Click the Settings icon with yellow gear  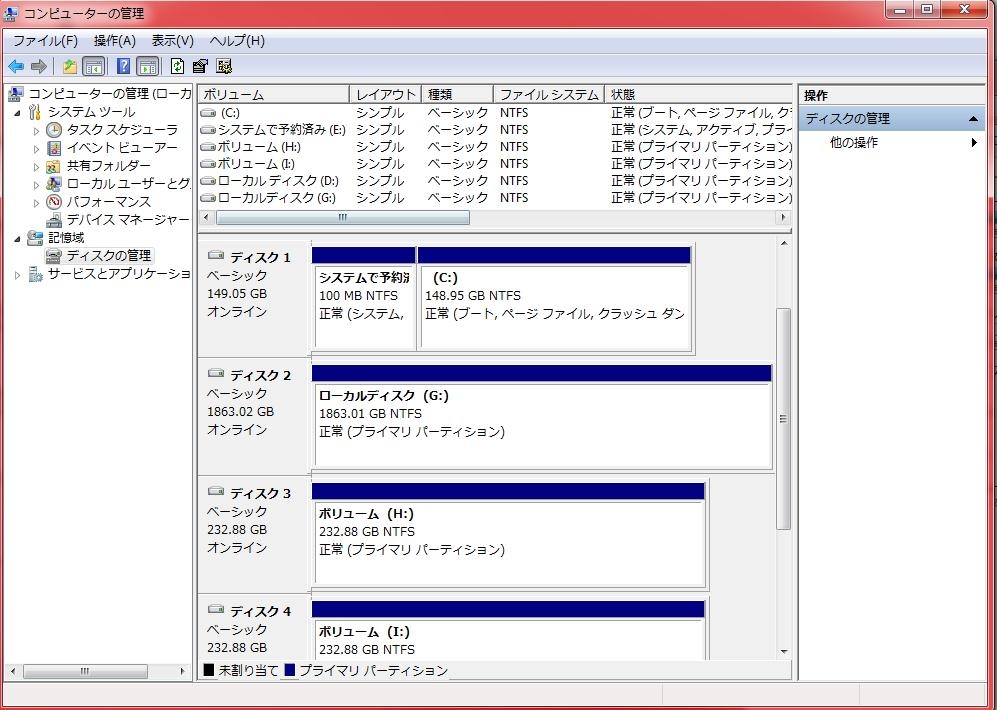[224, 66]
